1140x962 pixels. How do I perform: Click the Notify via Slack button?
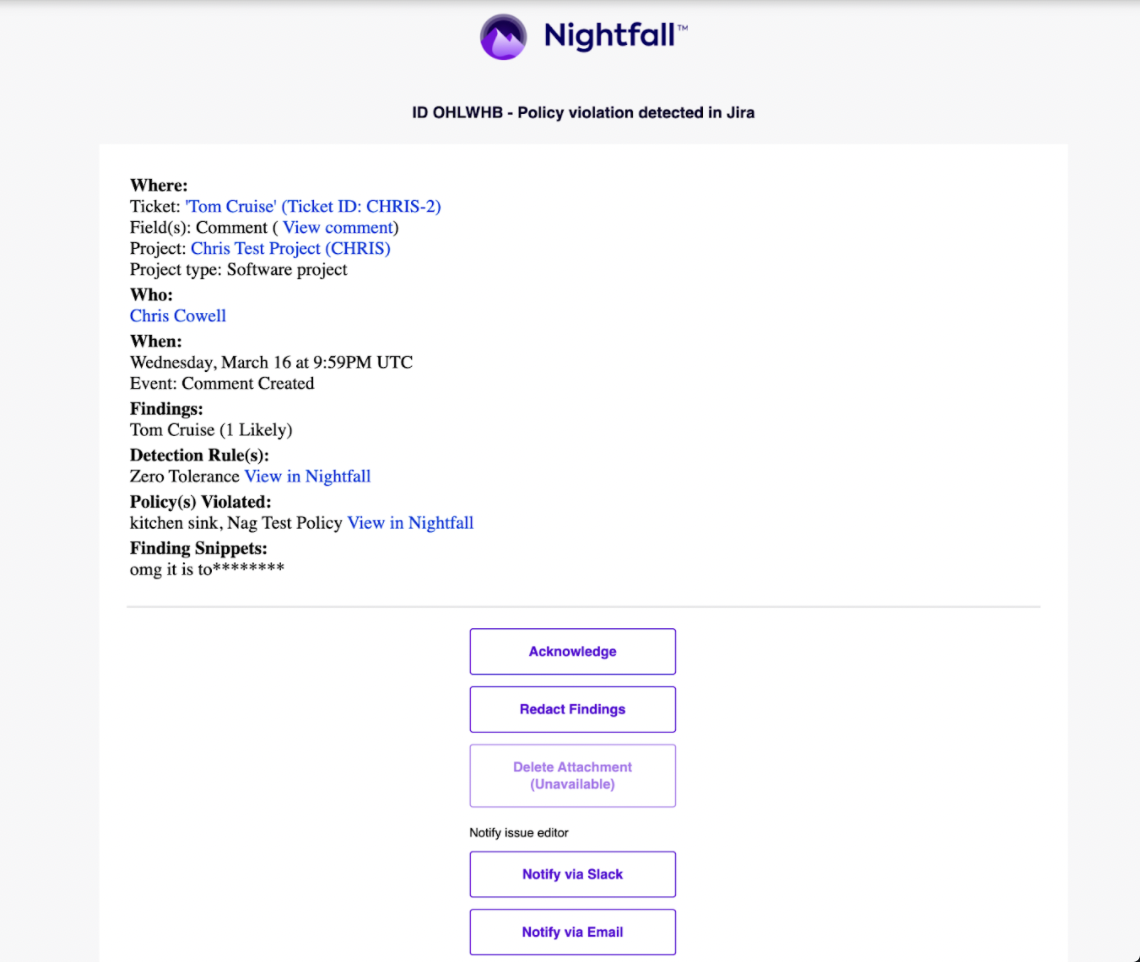point(573,875)
